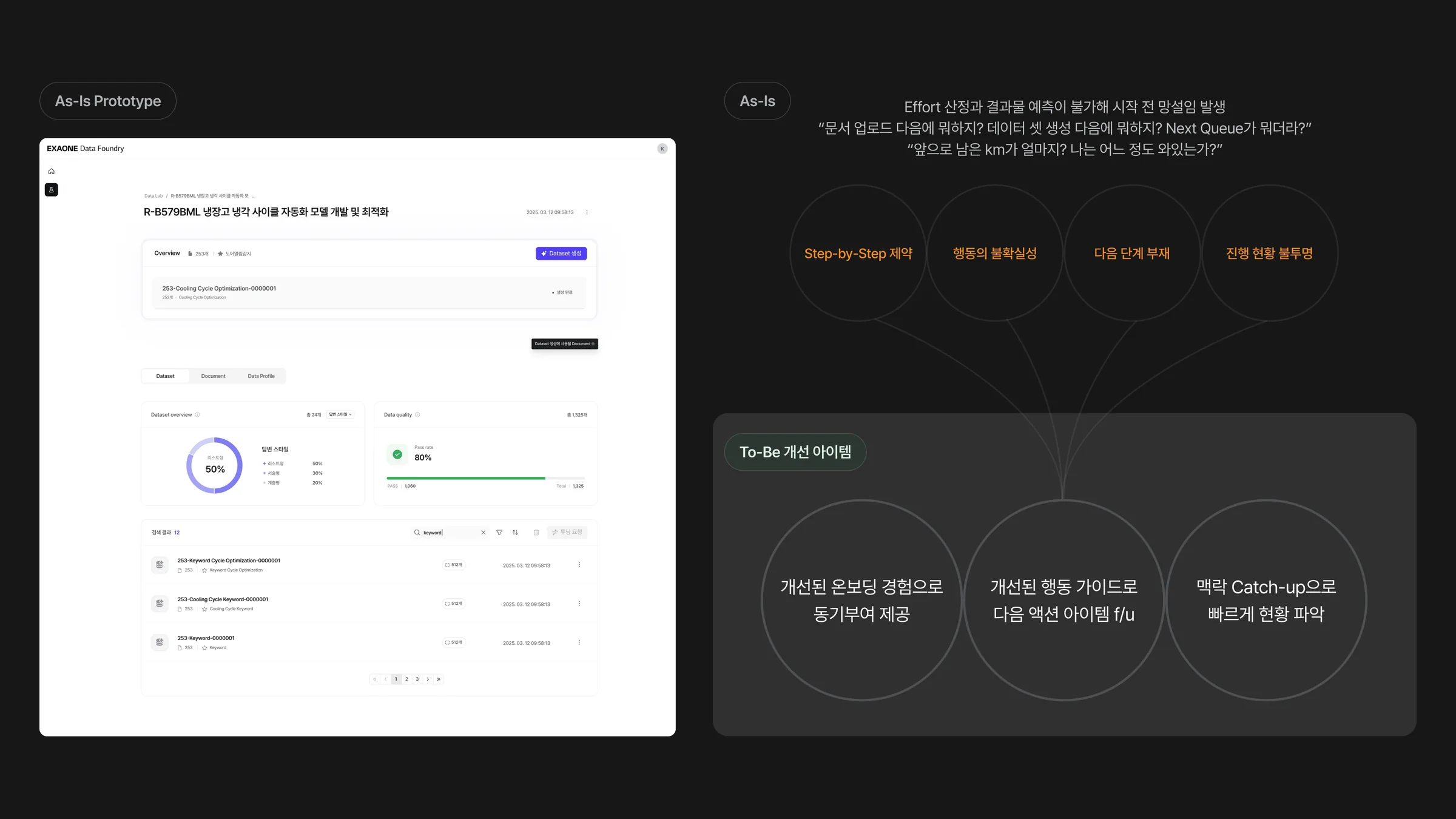This screenshot has width=1456, height=819.
Task: Open the Data Lab flask icon in sidebar
Action: click(x=52, y=190)
